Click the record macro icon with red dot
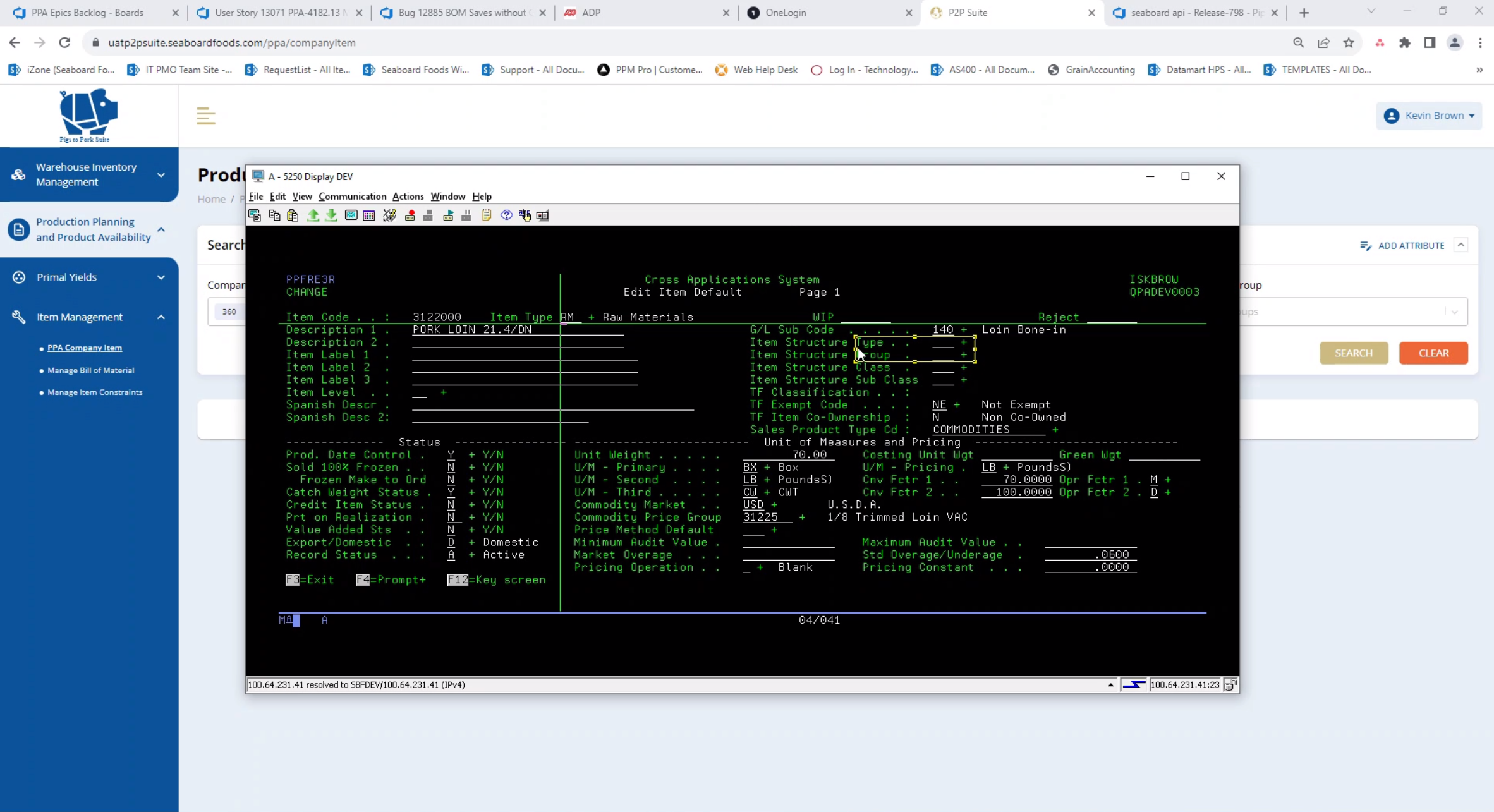The width and height of the screenshot is (1494, 812). tap(410, 215)
